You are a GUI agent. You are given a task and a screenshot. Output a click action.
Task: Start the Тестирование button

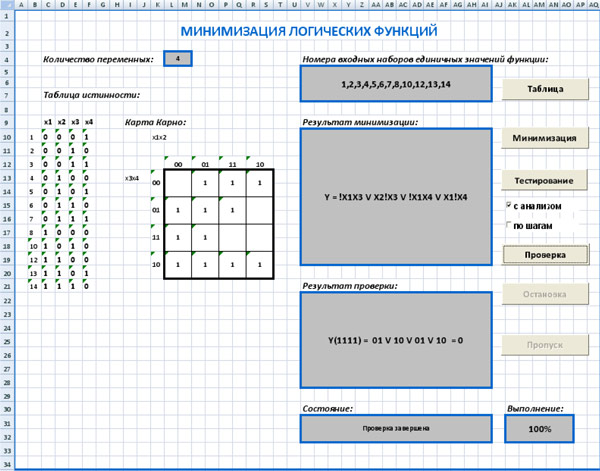tap(544, 181)
